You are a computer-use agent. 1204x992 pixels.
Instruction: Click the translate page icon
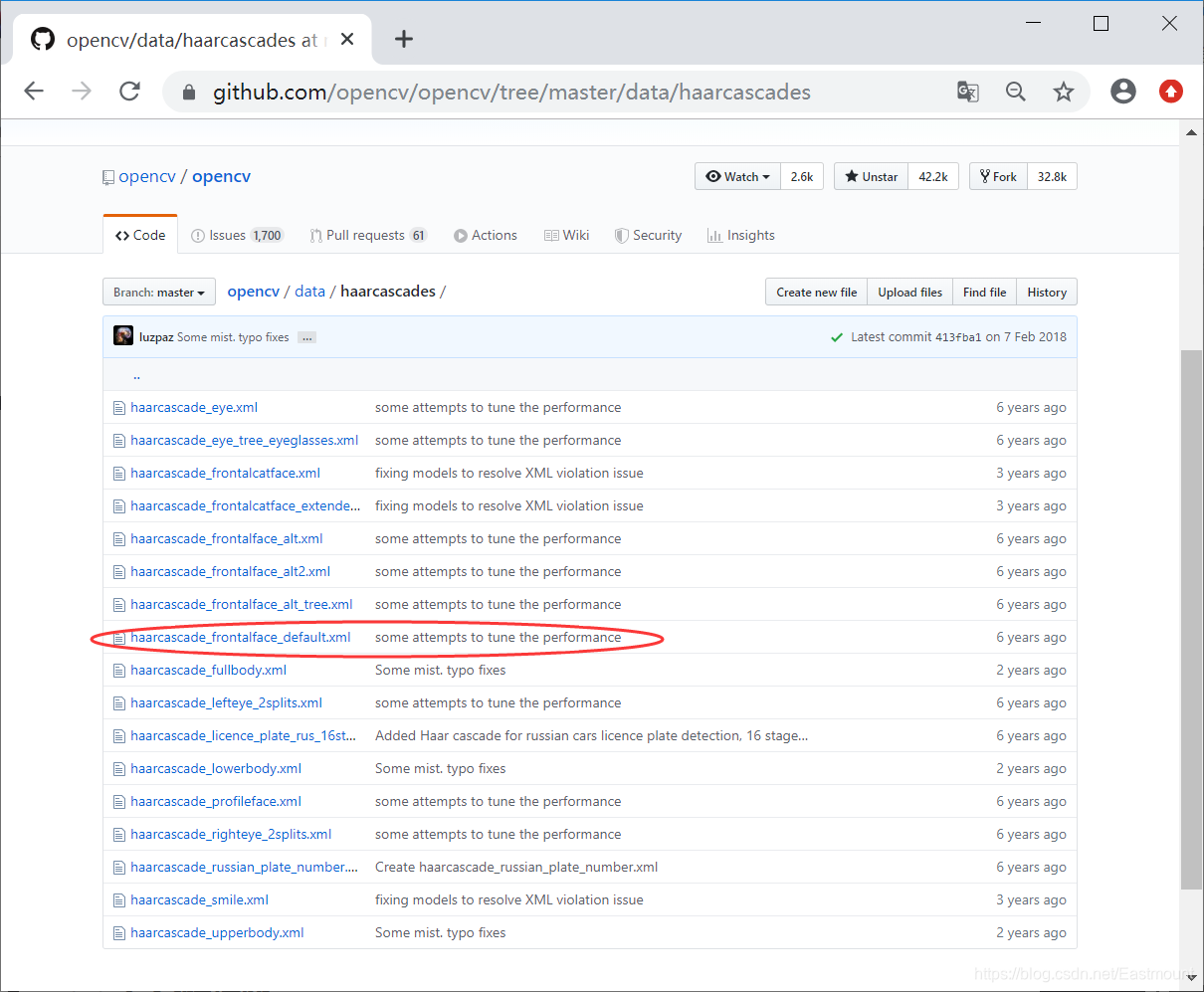click(x=967, y=92)
